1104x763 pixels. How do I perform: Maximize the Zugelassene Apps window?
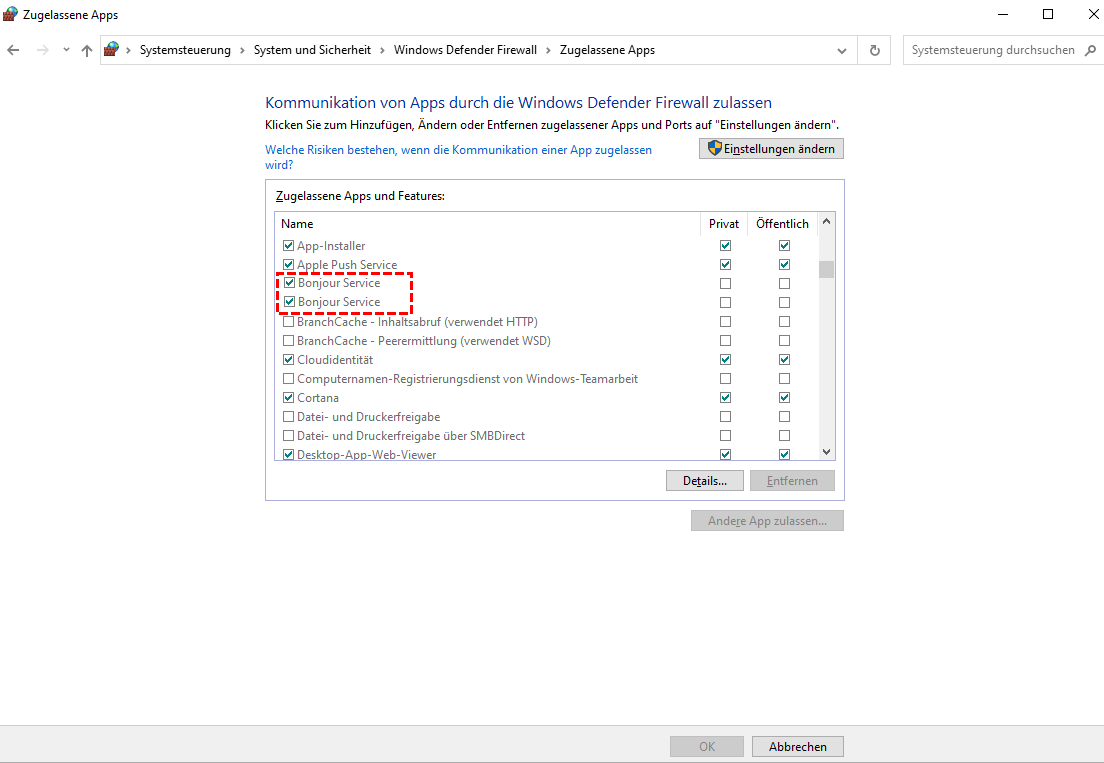[x=1048, y=14]
